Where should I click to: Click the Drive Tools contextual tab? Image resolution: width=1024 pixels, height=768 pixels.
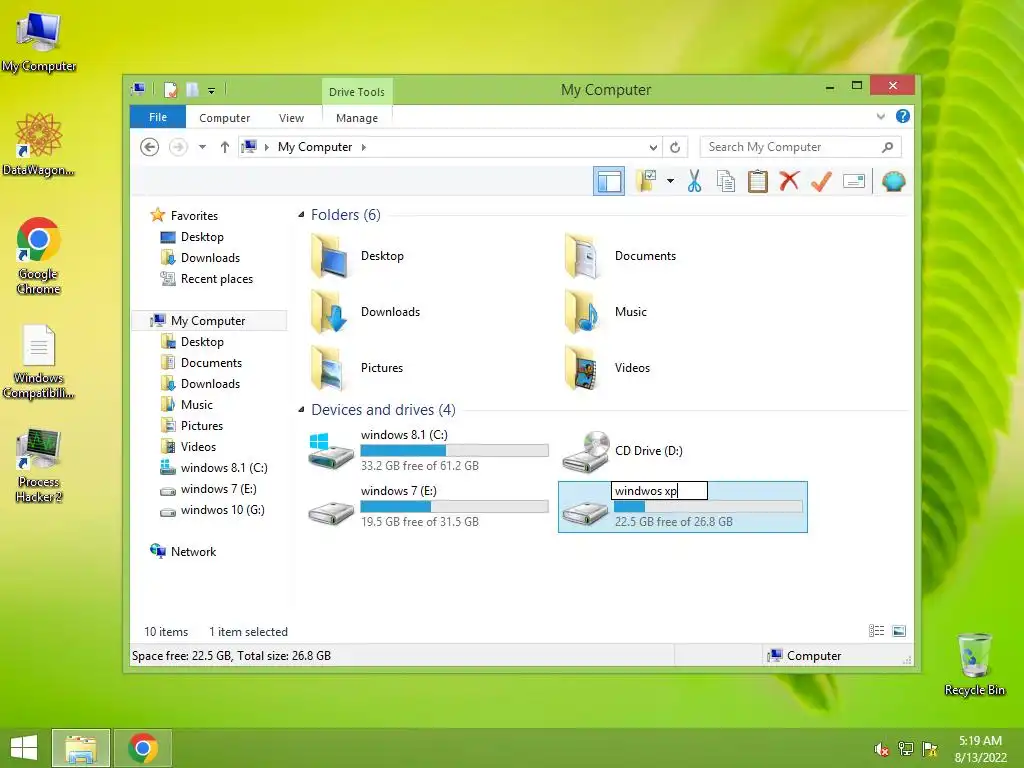tap(357, 91)
